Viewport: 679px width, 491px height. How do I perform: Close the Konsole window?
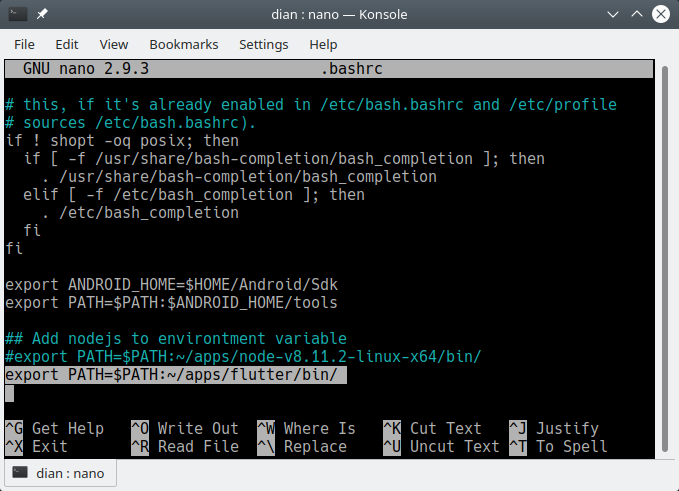660,15
